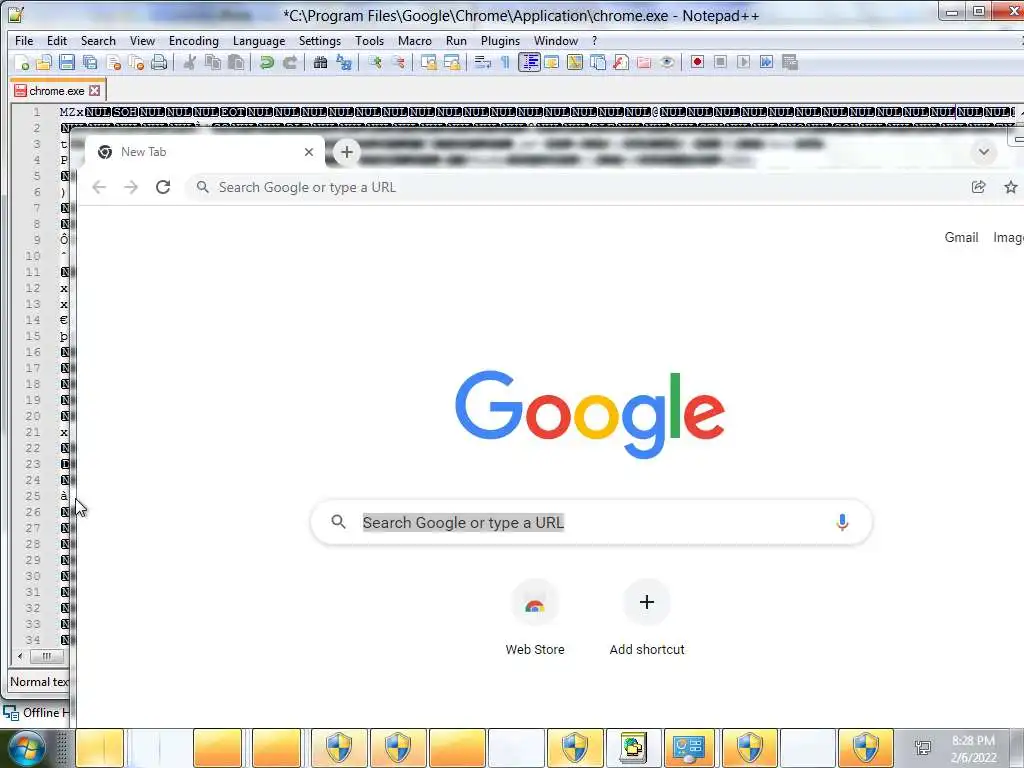Screen dimensions: 1024x768
Task: Start voice search with microphone icon
Action: pos(842,522)
